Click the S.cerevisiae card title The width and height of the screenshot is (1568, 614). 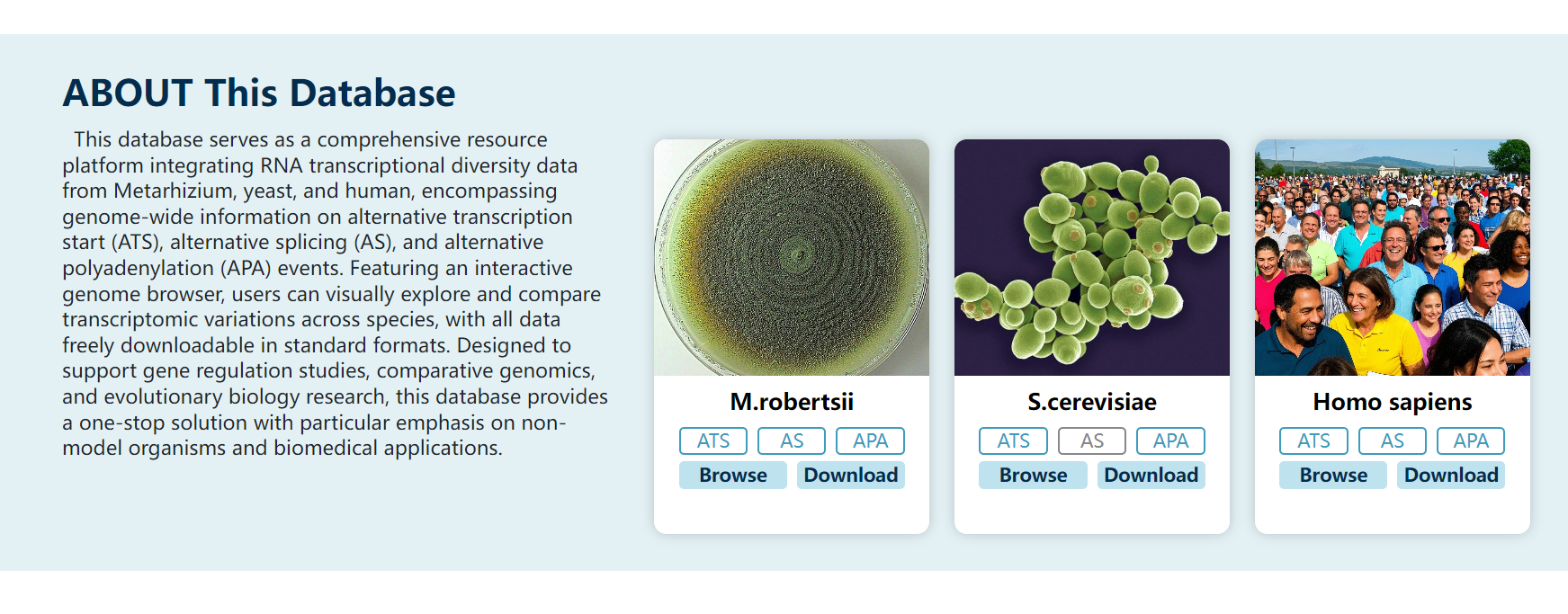pos(1092,402)
